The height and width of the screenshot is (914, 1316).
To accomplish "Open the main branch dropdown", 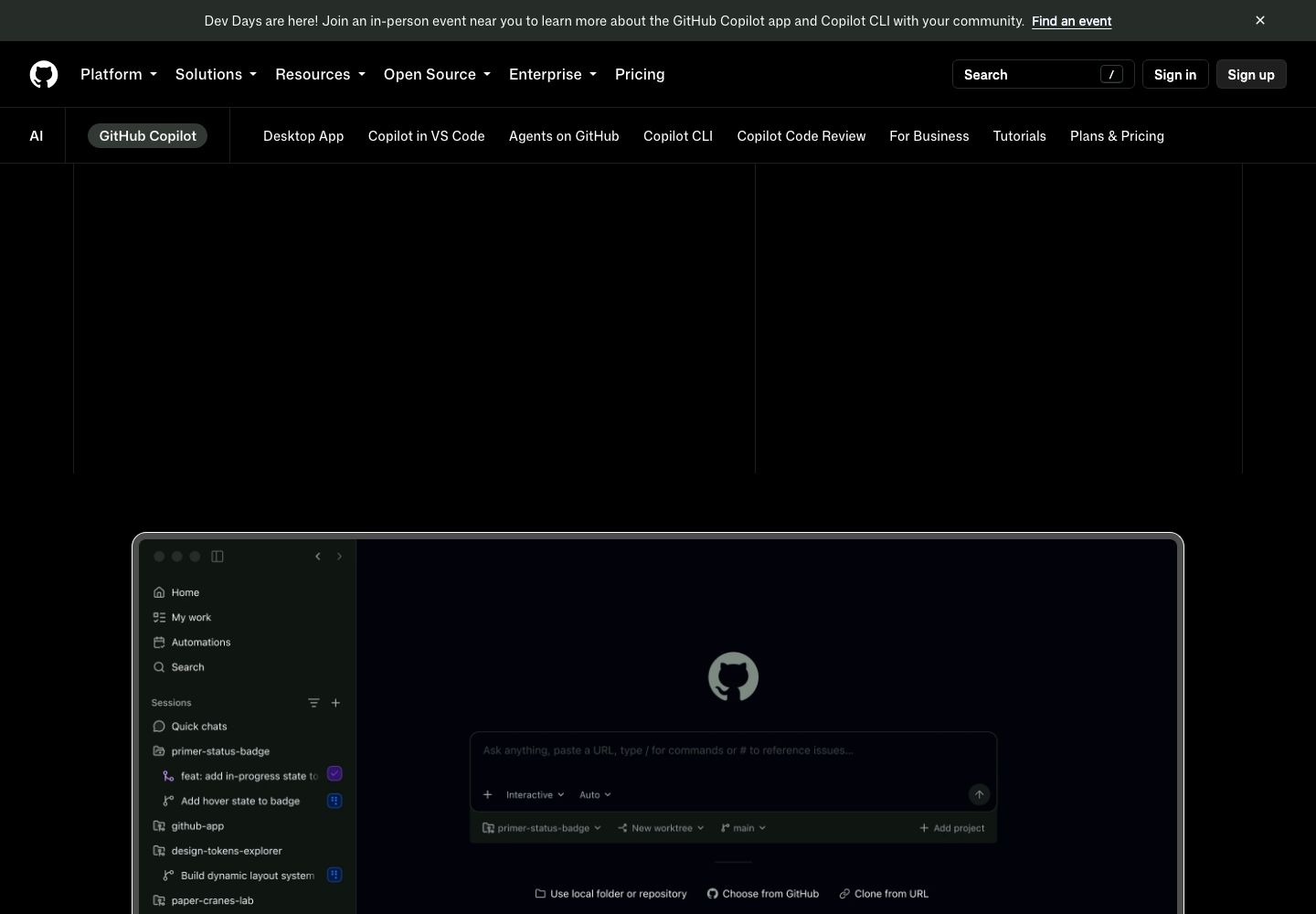I will coord(743,828).
